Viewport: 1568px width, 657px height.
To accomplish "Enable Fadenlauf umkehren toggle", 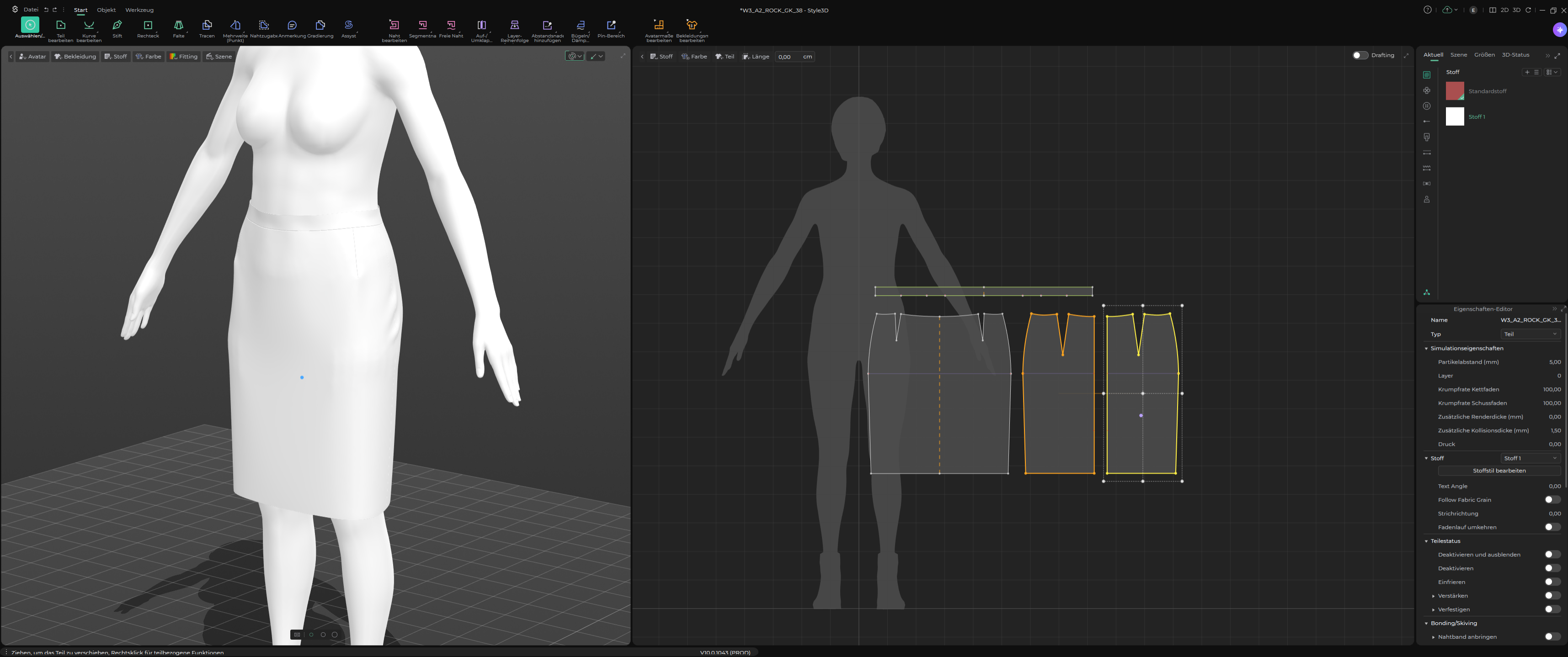I will (x=1552, y=527).
